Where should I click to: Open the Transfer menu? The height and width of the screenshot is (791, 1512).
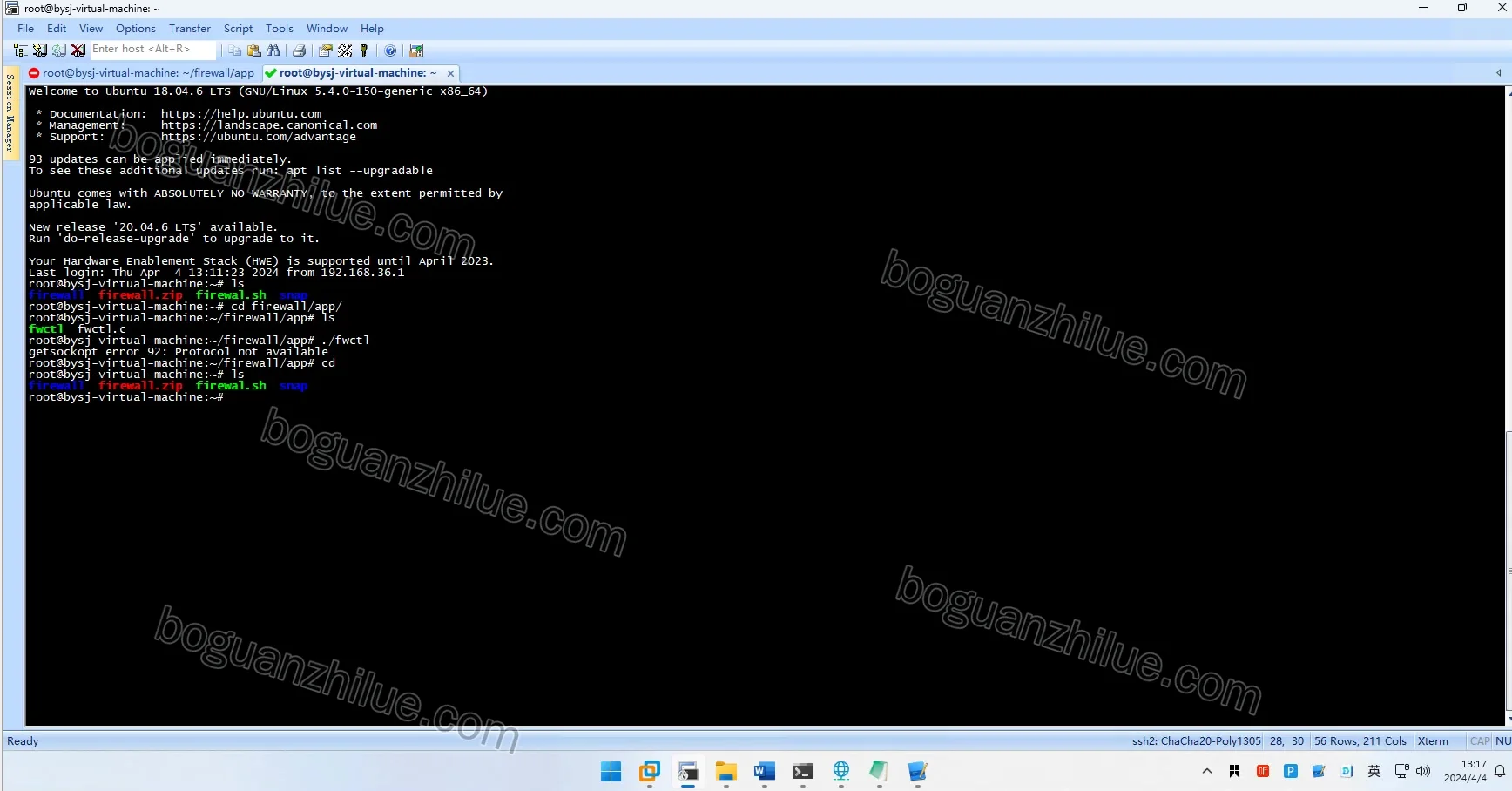[x=190, y=29]
